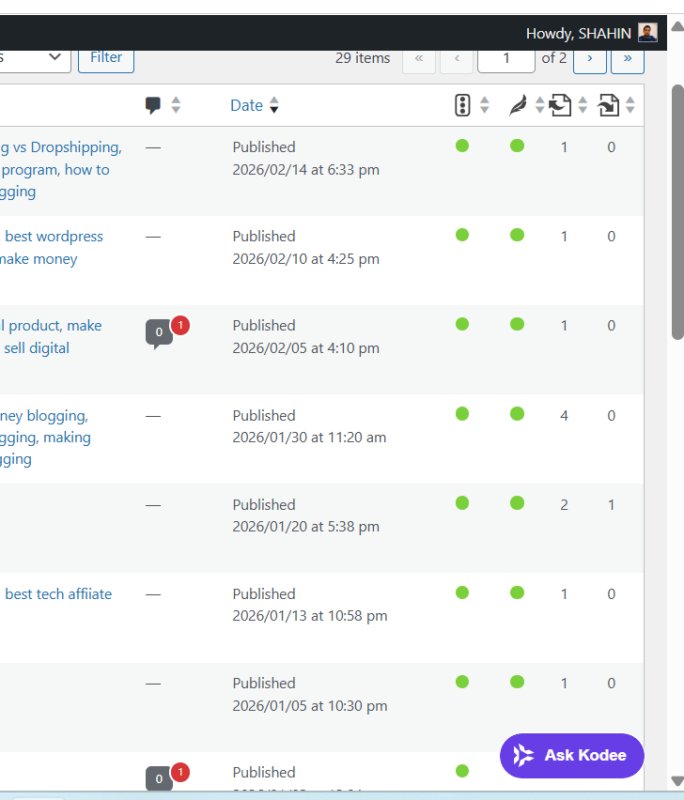Jump to last page of posts
The image size is (684, 800).
point(627,58)
